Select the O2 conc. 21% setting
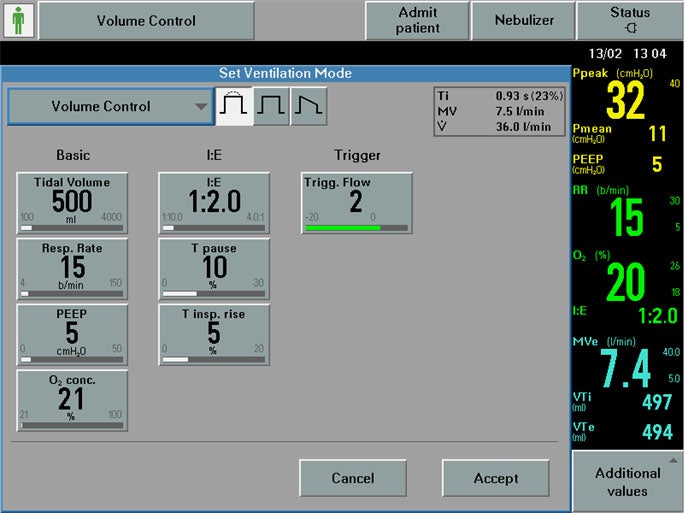The height and width of the screenshot is (513, 686). point(72,401)
